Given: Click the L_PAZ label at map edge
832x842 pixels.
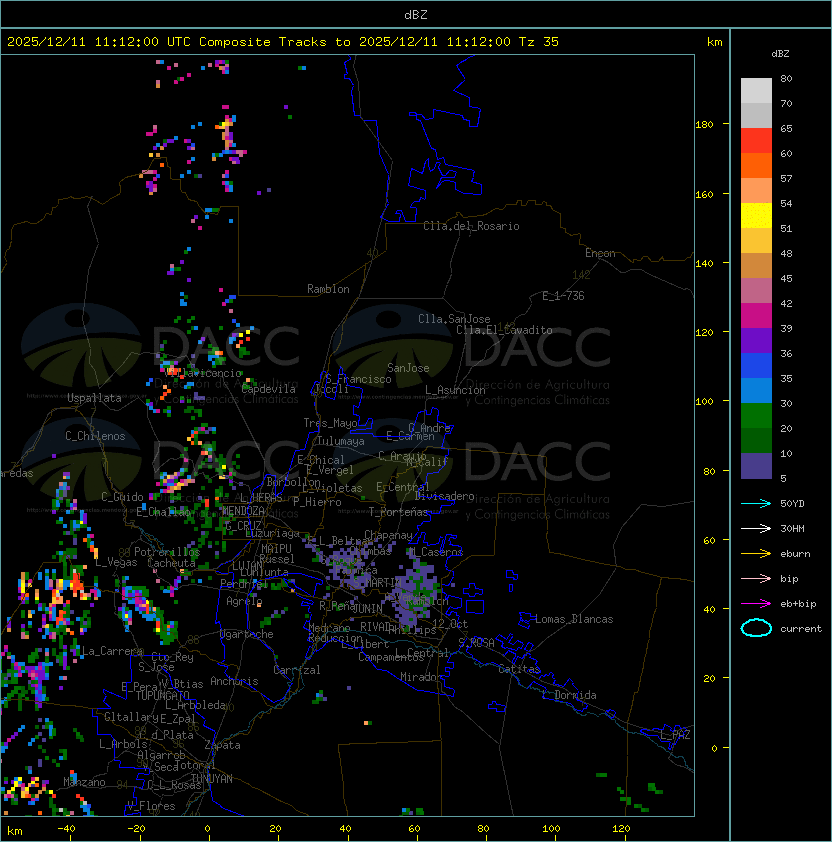Looking at the screenshot, I should [x=675, y=735].
